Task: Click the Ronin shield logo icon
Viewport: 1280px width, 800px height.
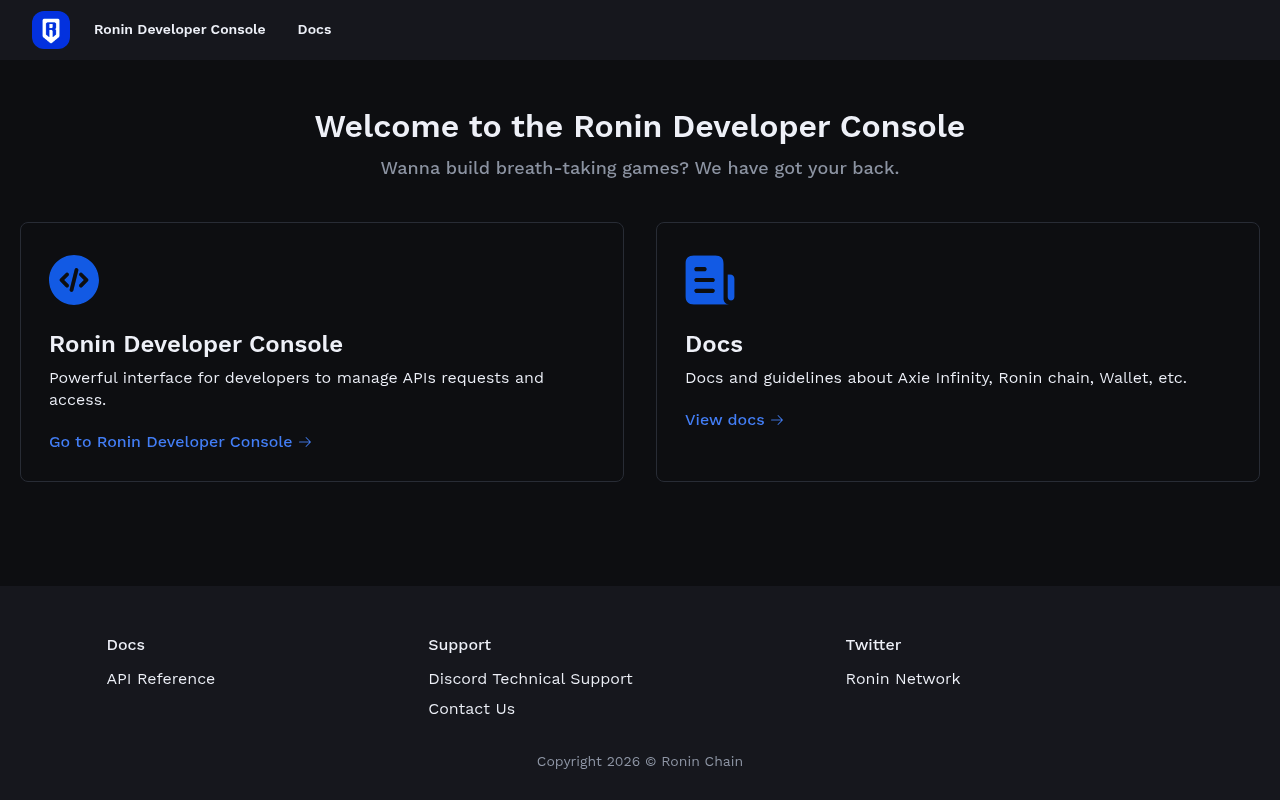Action: pyautogui.click(x=51, y=30)
